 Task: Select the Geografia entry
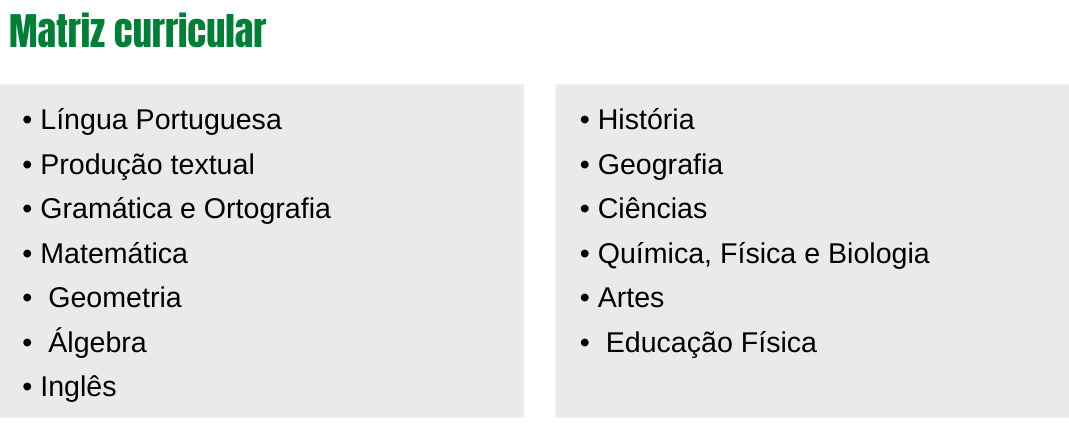(x=660, y=165)
